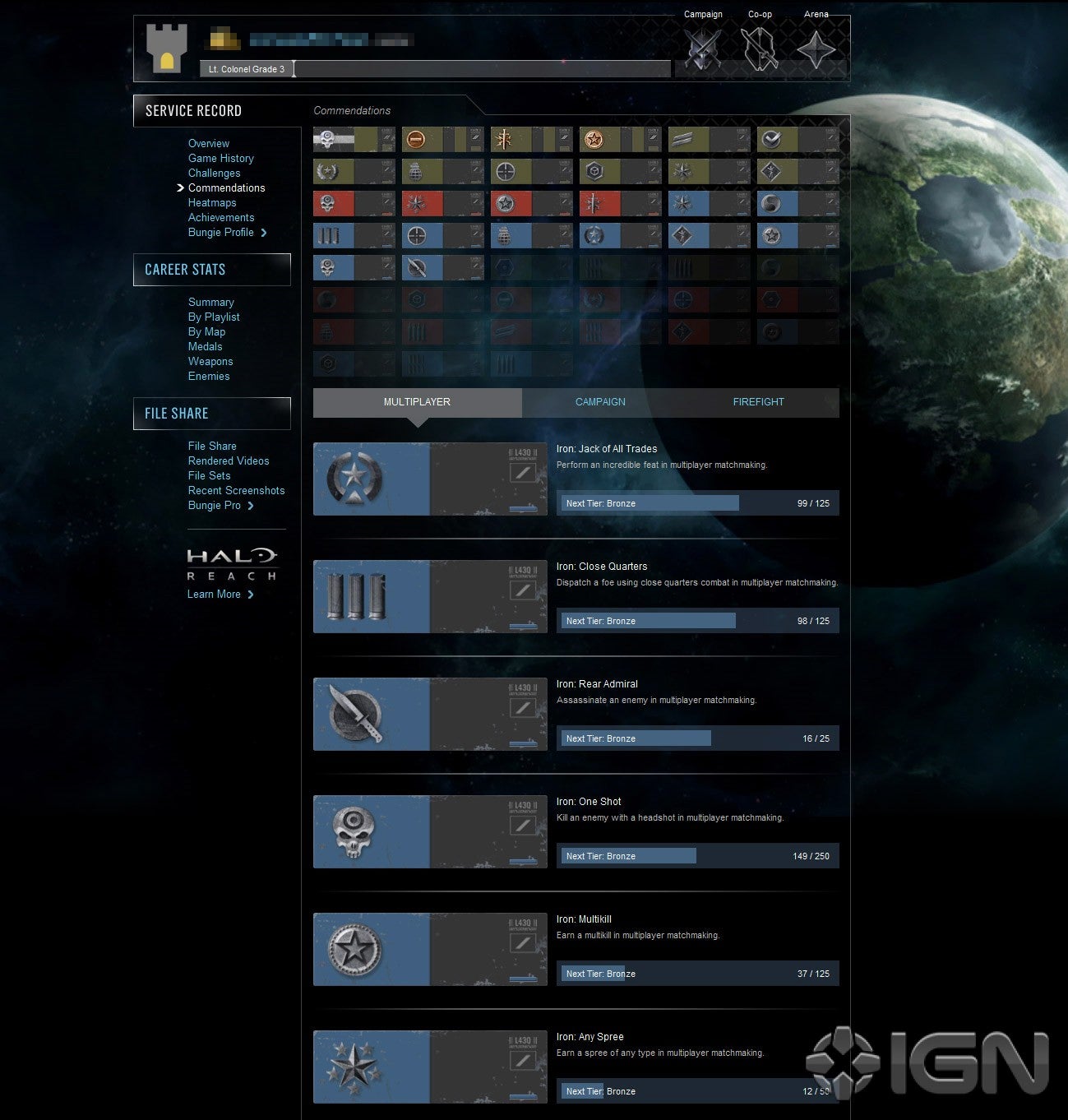Select the olive laurel-wreath star tile
1068x1120 pixels.
tap(354, 172)
